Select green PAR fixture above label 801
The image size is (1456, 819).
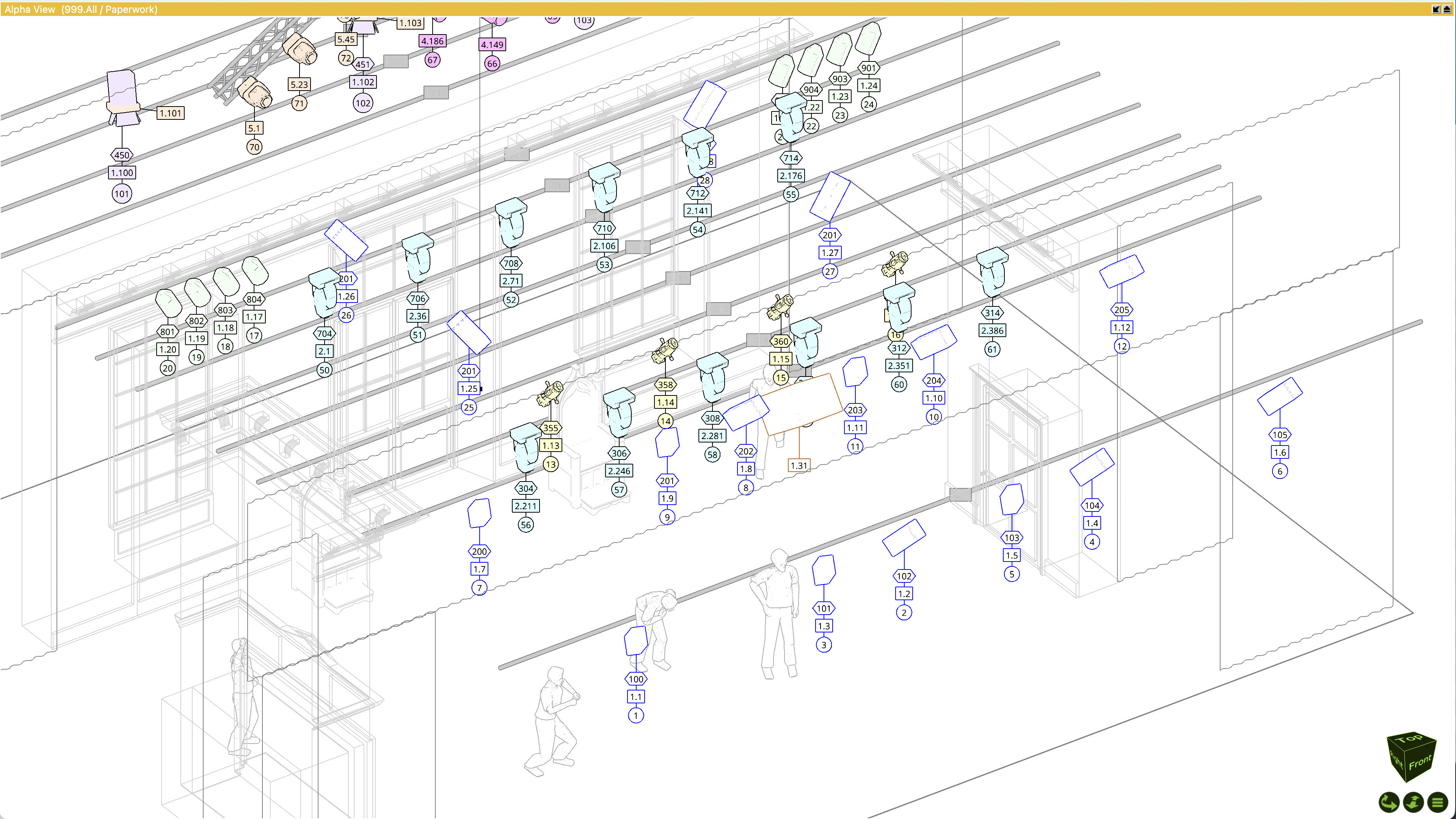click(168, 303)
